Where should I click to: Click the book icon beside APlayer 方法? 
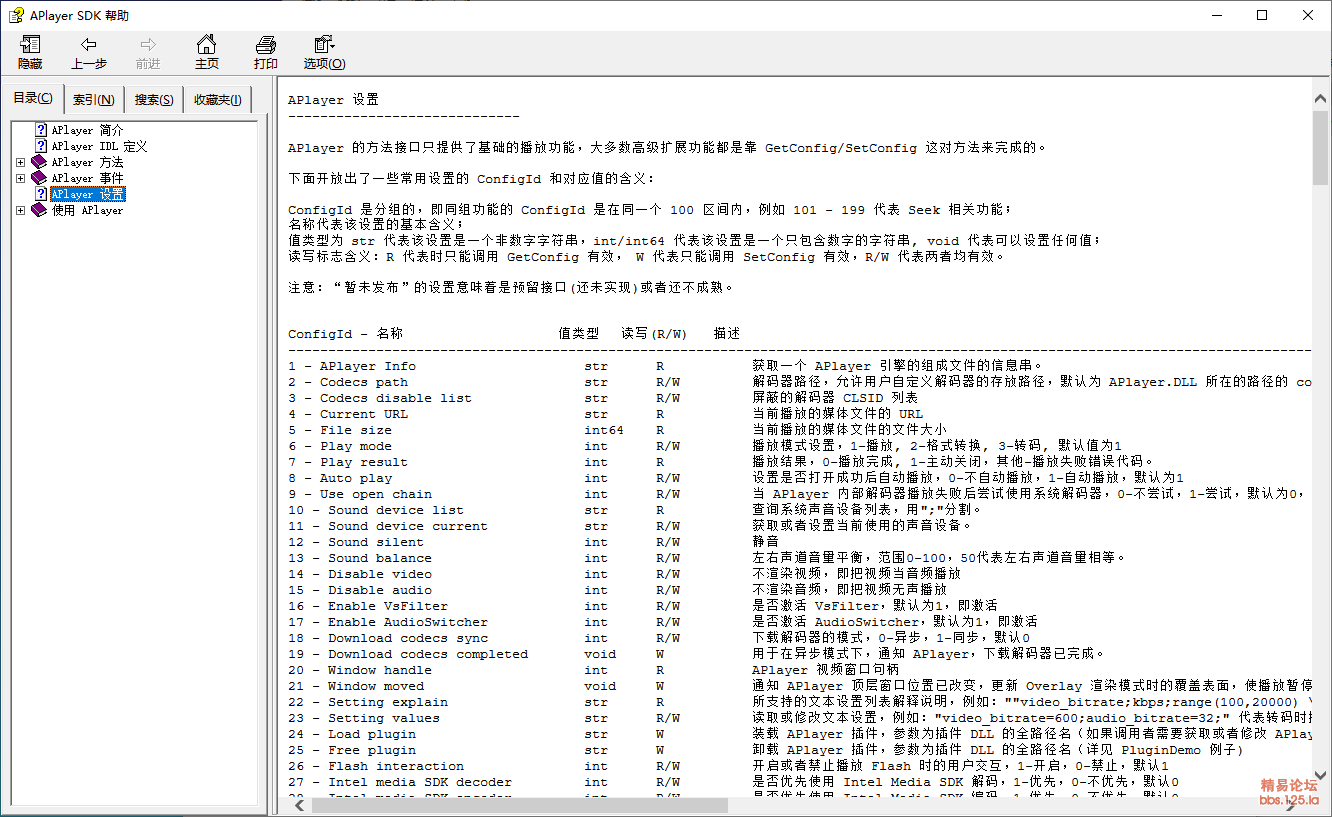(39, 162)
